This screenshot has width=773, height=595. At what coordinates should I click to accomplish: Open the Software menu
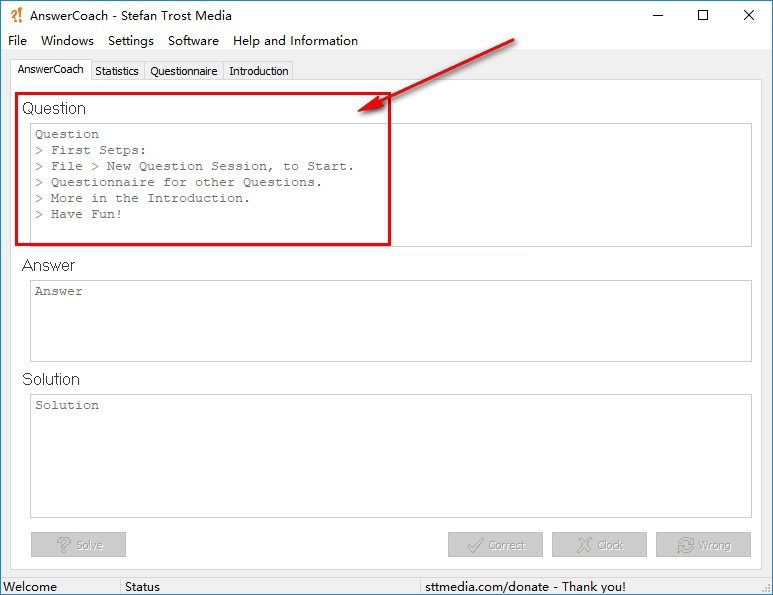193,40
